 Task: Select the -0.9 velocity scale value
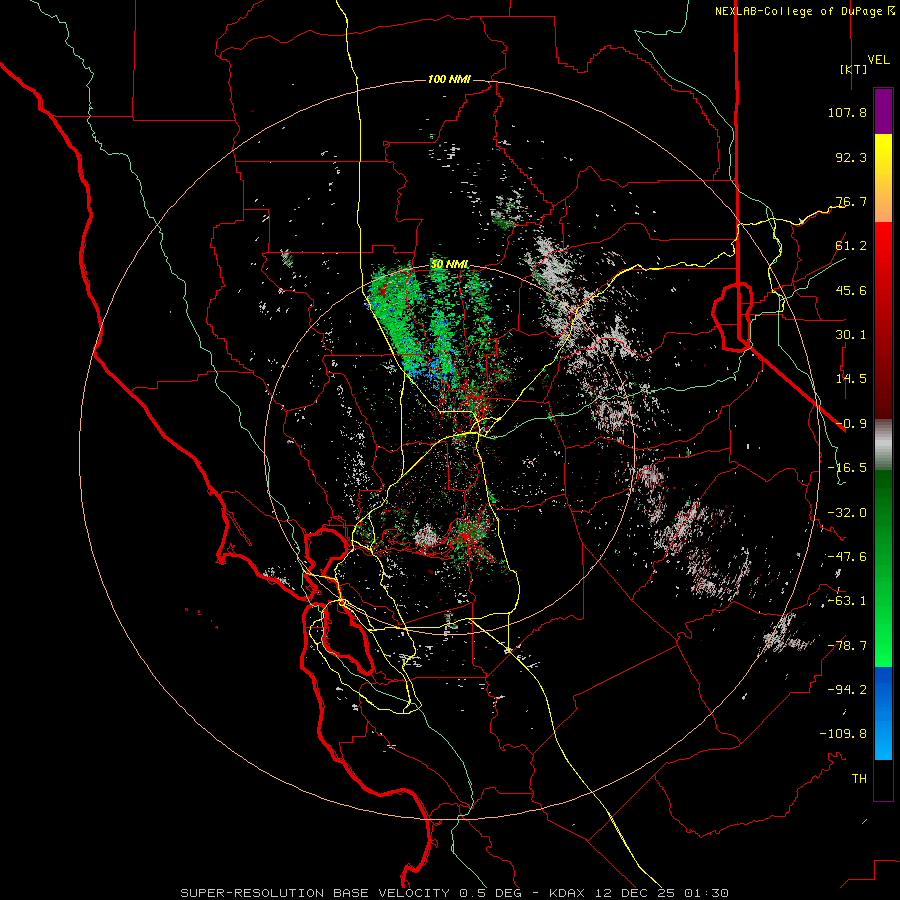click(851, 424)
